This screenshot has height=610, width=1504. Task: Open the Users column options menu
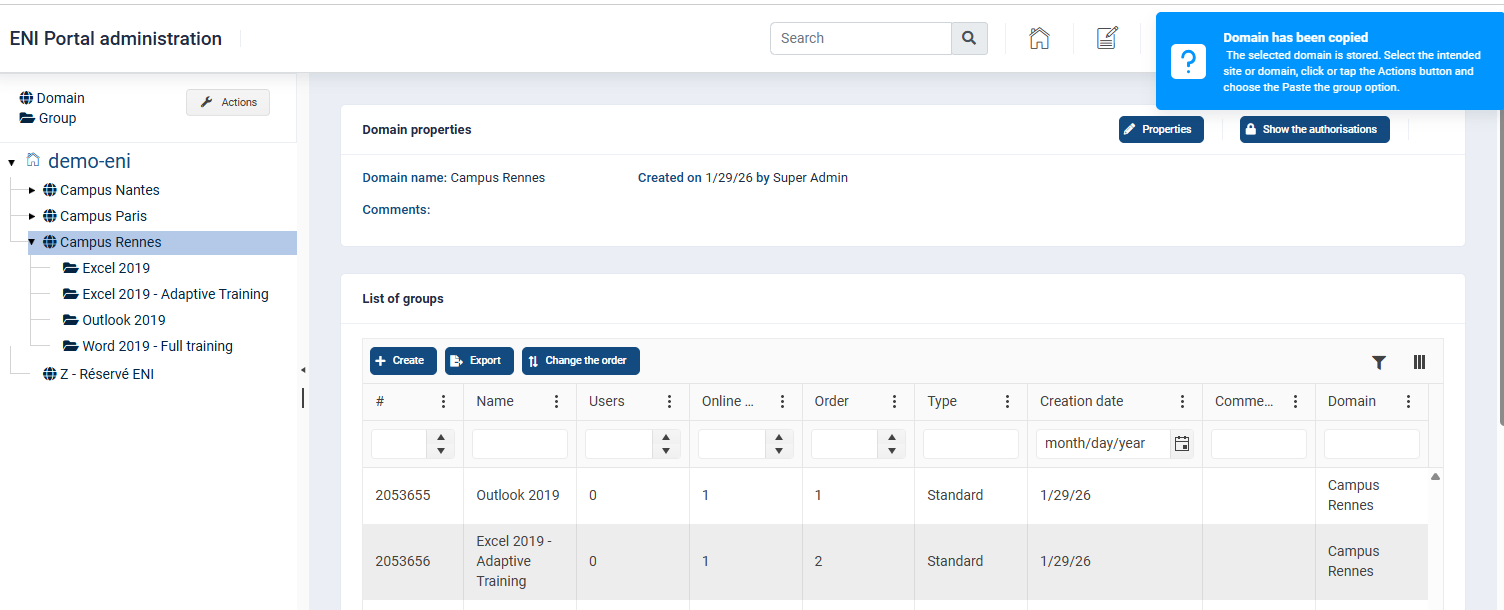point(669,401)
